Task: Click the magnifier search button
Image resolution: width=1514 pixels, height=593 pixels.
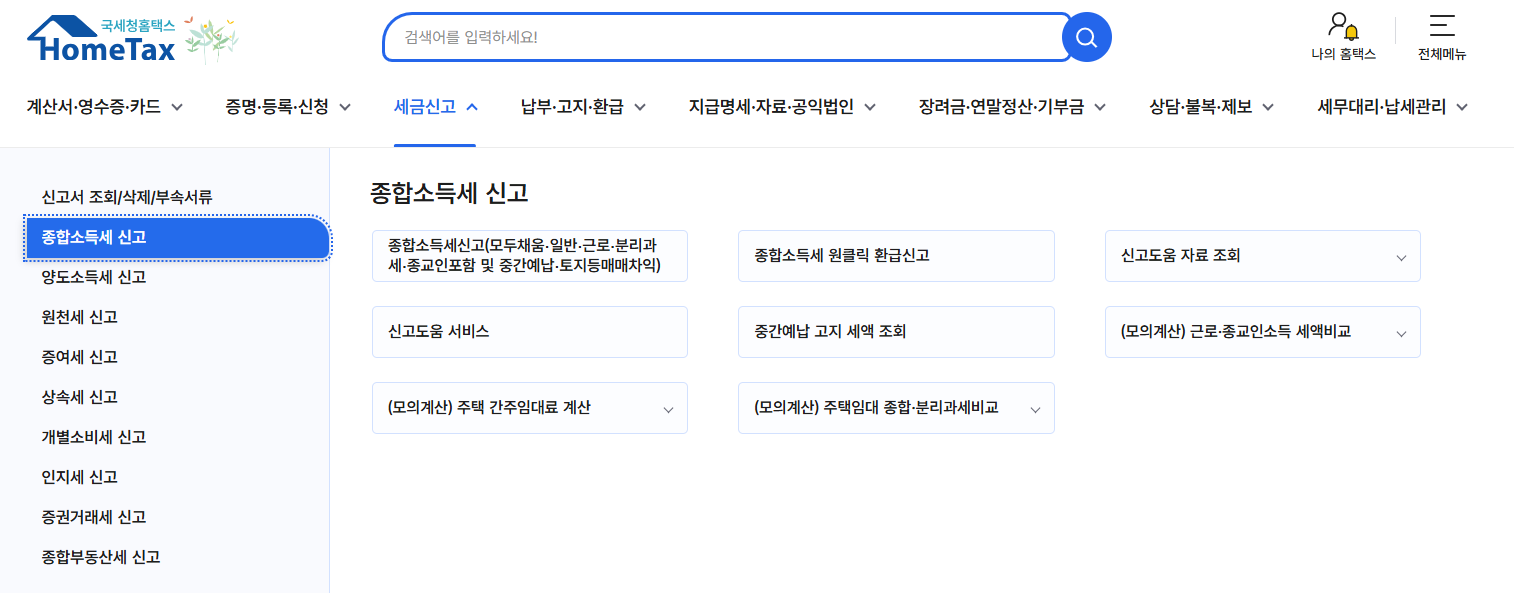Action: coord(1086,38)
